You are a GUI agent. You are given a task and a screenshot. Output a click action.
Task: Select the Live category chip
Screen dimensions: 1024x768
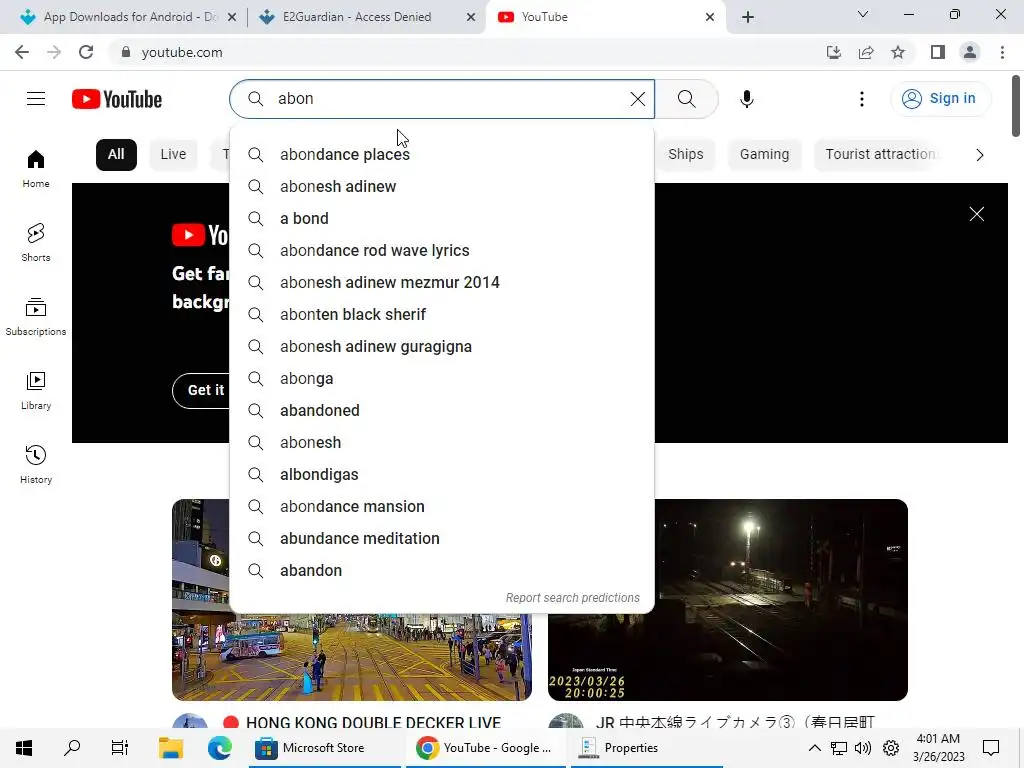[x=173, y=155]
